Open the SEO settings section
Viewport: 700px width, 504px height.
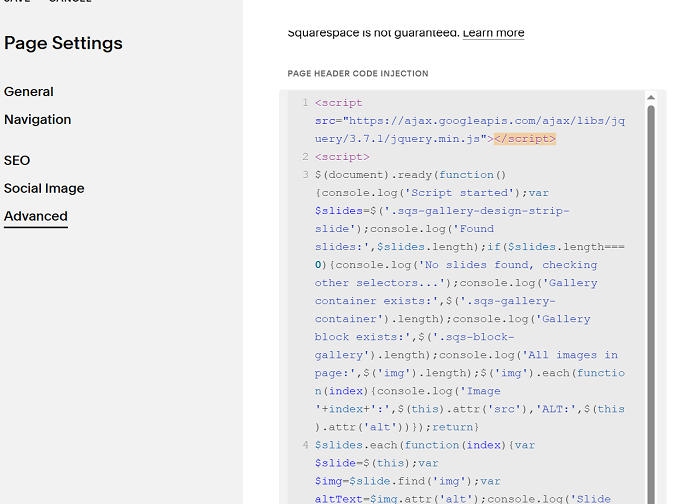click(17, 160)
